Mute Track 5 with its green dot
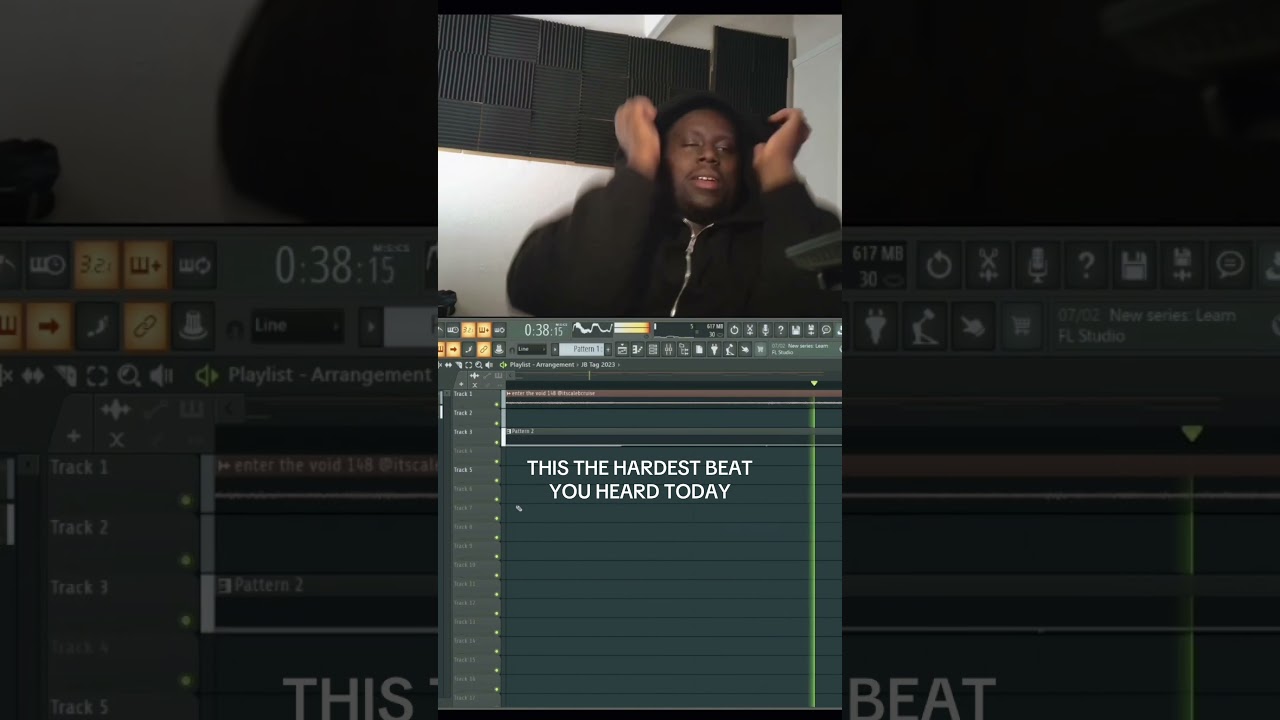Viewport: 1280px width, 720px height. point(496,480)
